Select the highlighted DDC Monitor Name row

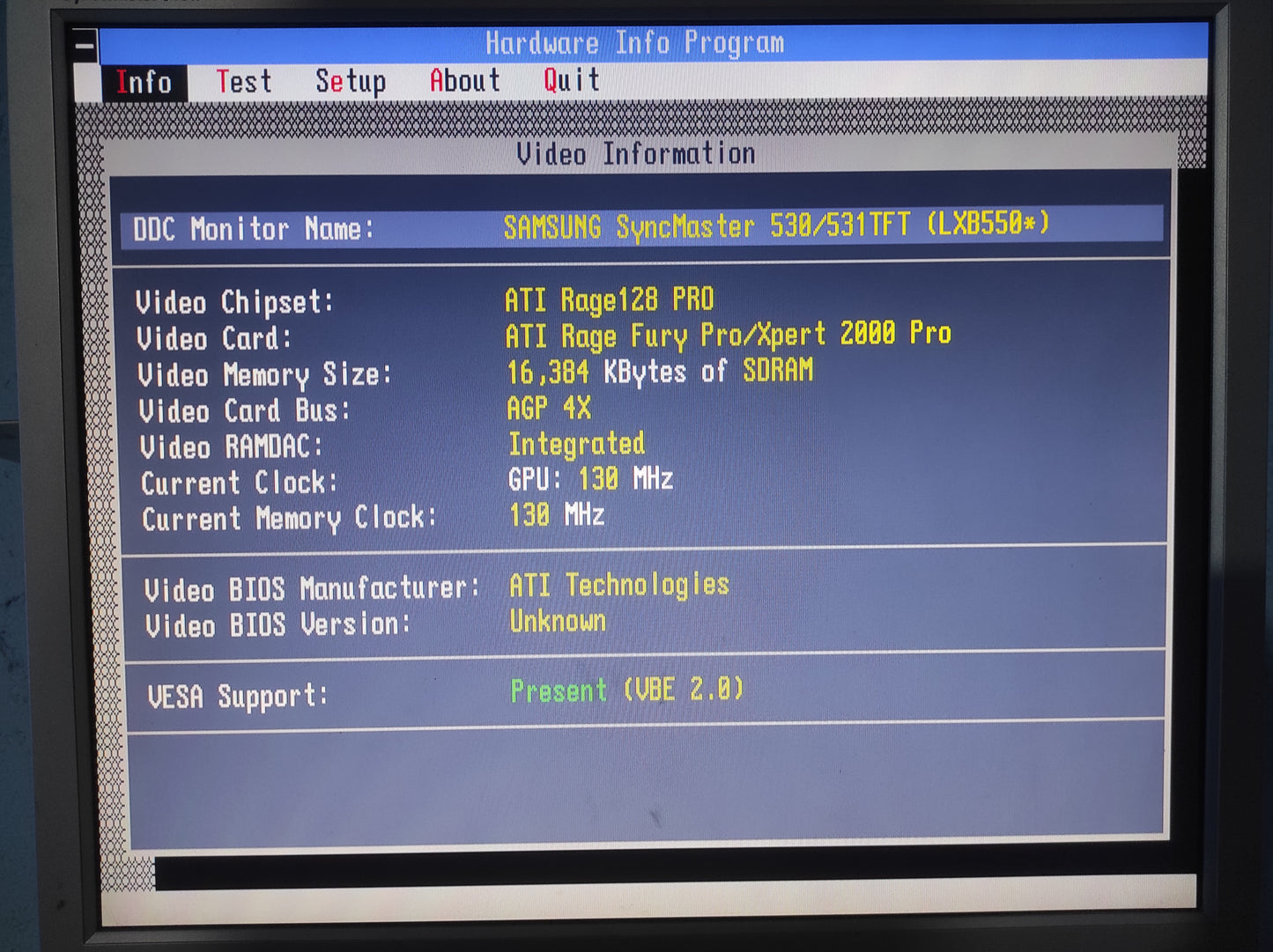pyautogui.click(x=641, y=227)
